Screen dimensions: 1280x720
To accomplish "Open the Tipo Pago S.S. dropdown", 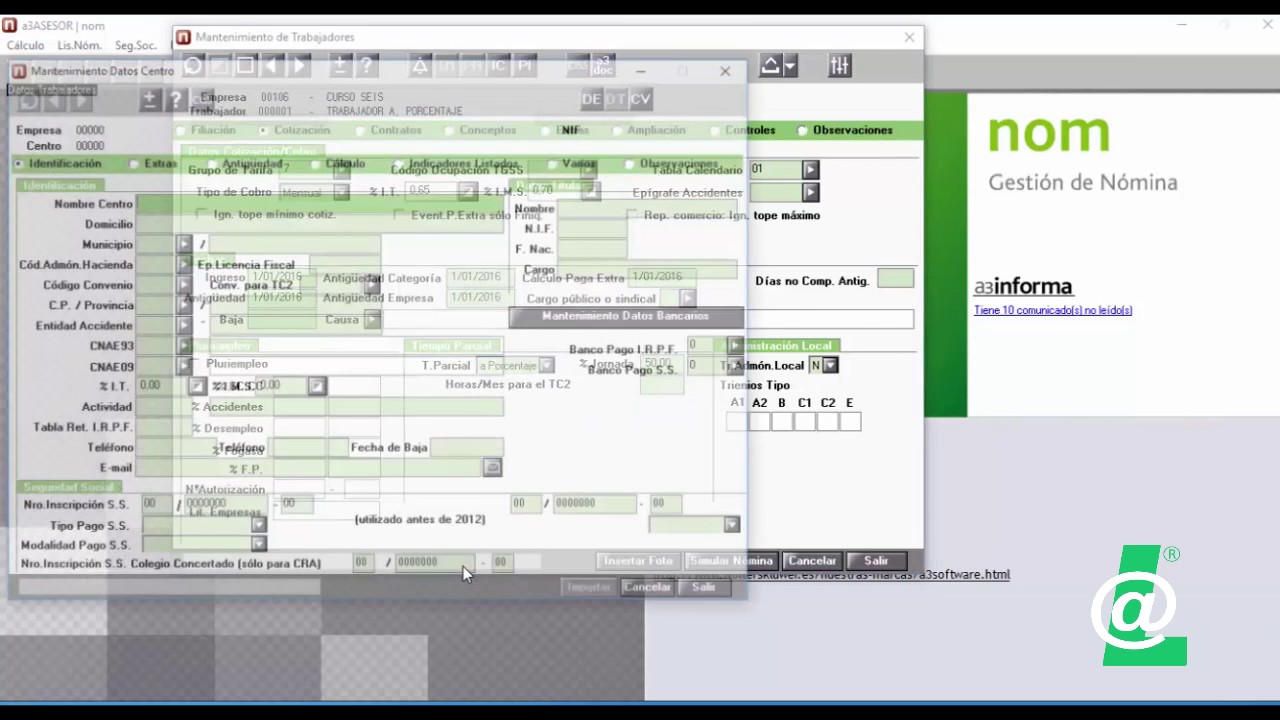I will click(x=258, y=525).
